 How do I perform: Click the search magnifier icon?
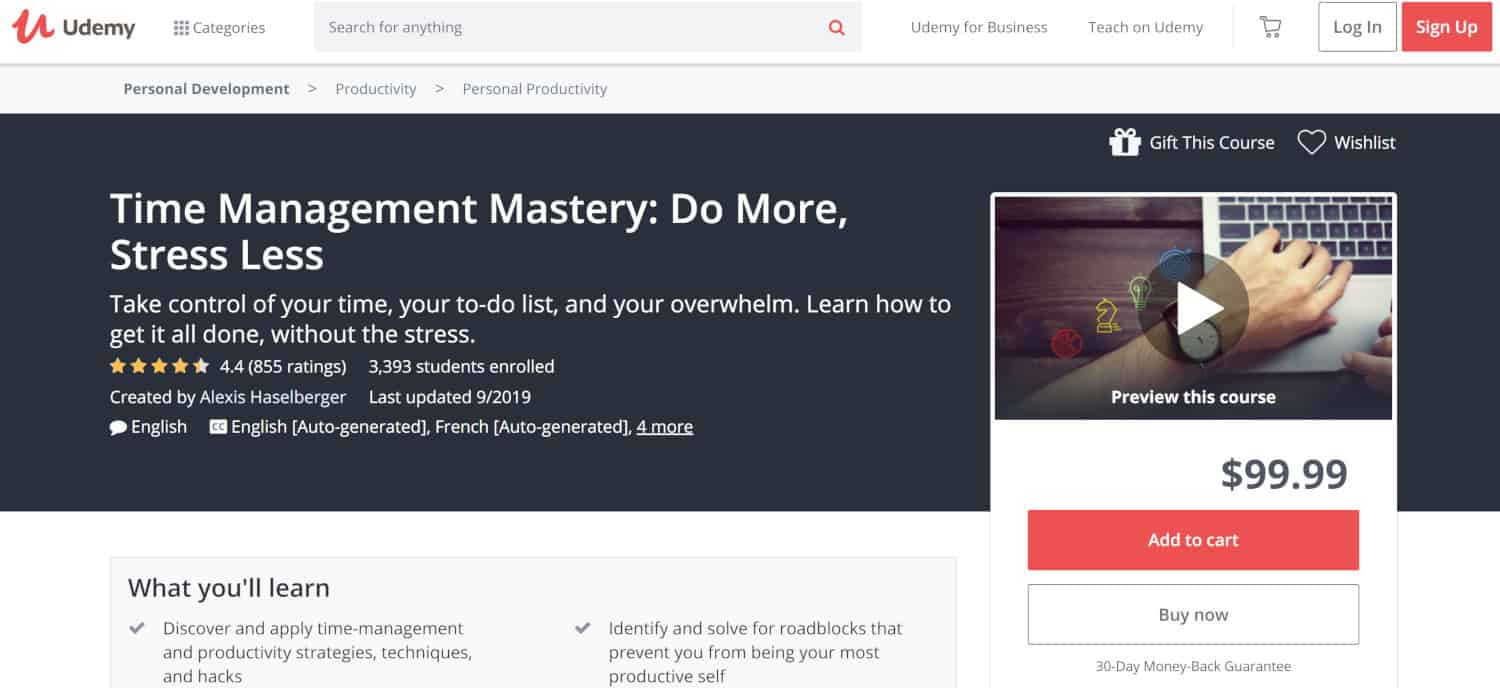(x=837, y=28)
